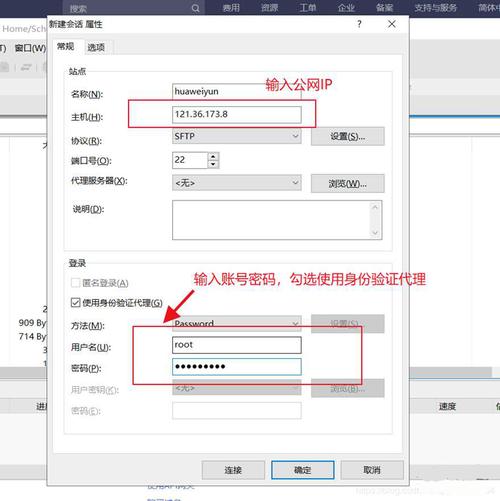Screen dimensions: 500x501
Task: Increase port number with up spinner
Action: point(213,156)
